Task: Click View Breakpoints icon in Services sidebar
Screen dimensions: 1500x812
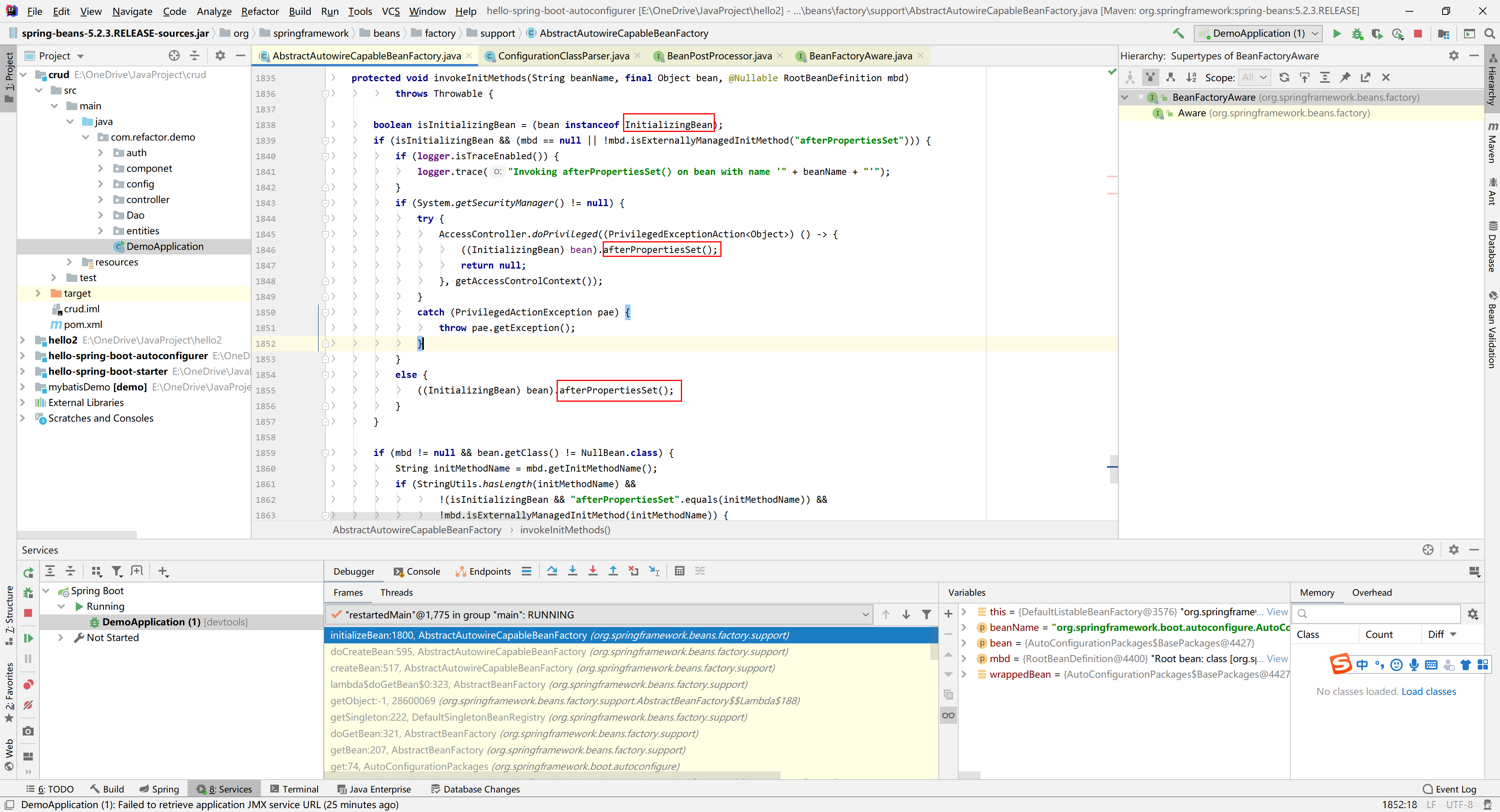Action: (x=28, y=684)
